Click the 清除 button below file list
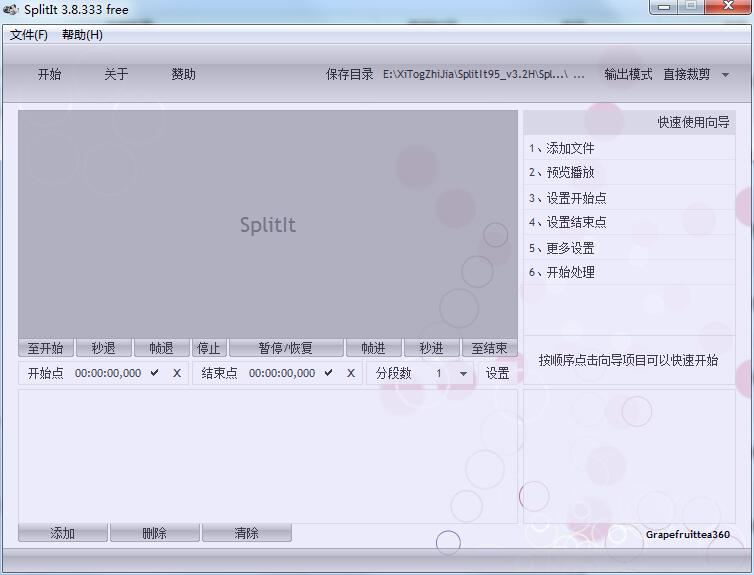The height and width of the screenshot is (575, 754). click(246, 533)
